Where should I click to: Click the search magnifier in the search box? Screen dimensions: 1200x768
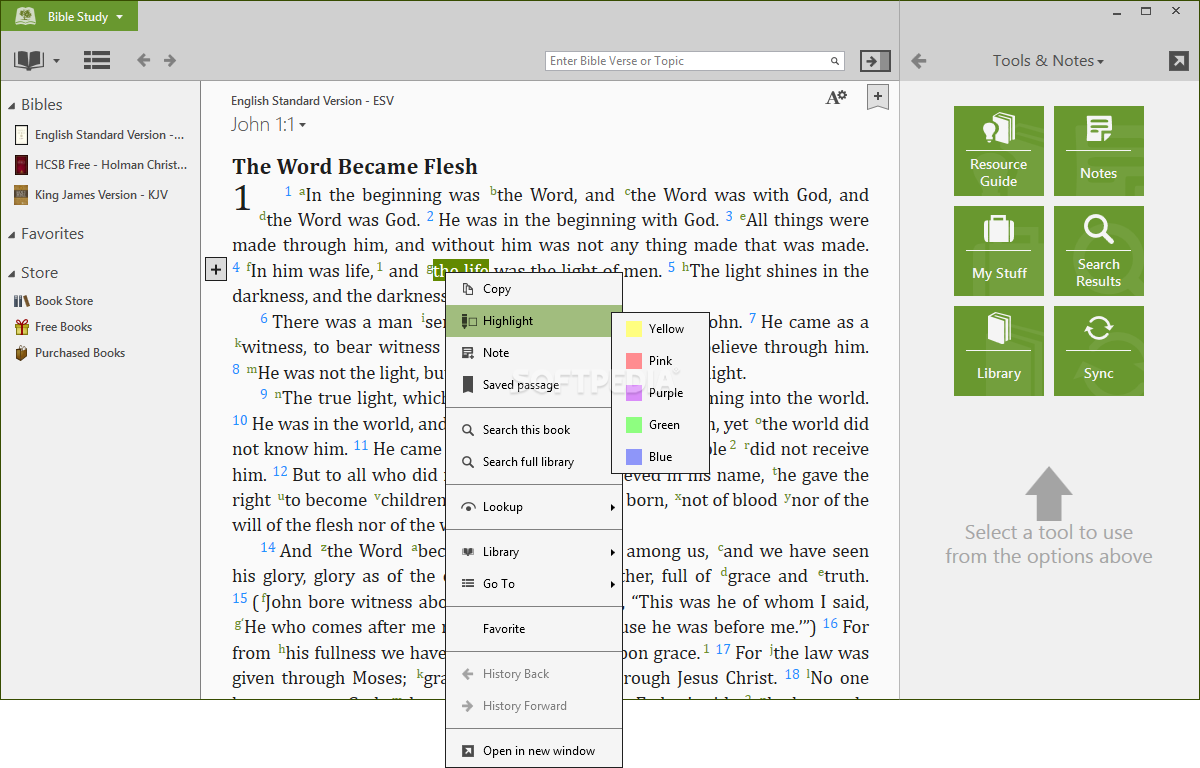[x=835, y=61]
